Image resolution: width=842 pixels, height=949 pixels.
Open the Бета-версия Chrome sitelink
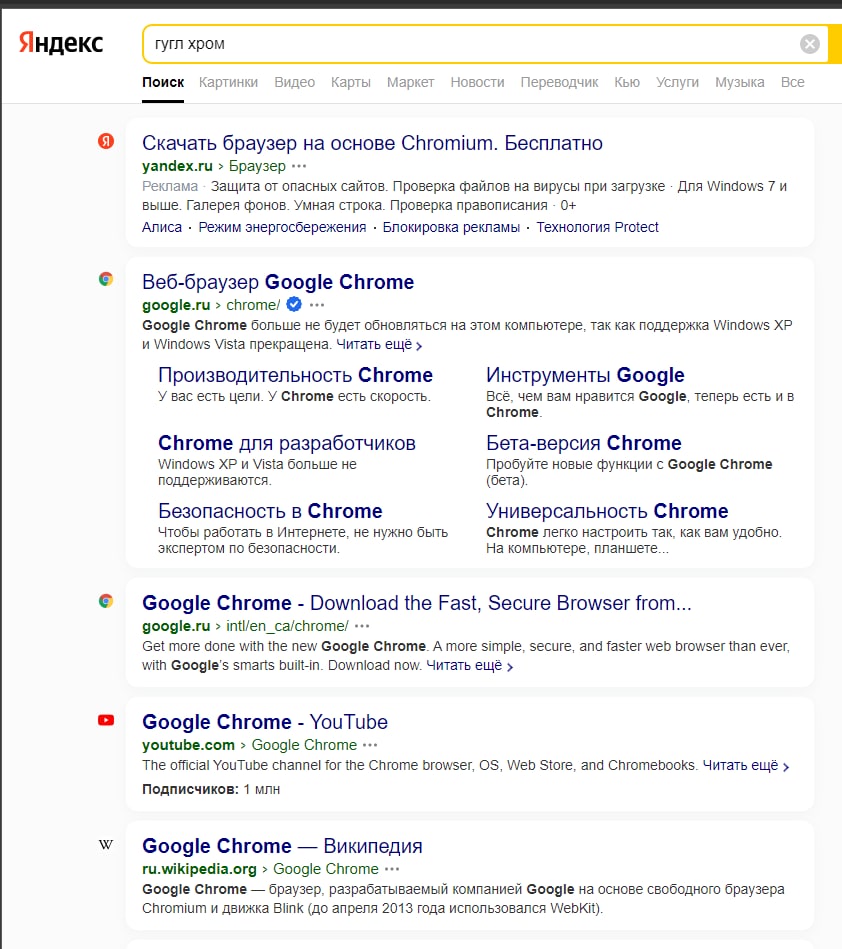tap(583, 443)
